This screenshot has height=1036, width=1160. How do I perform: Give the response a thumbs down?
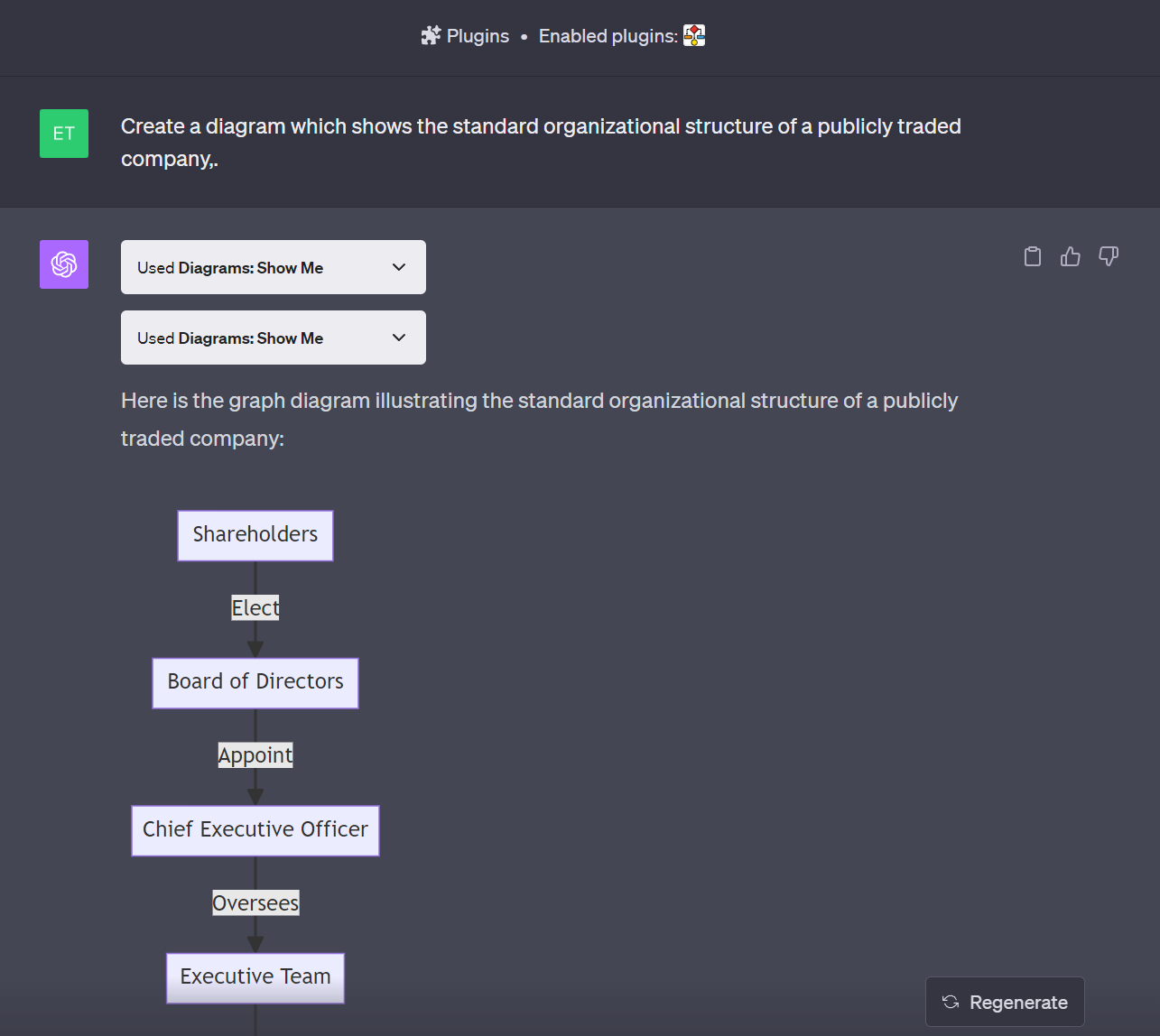(1109, 257)
